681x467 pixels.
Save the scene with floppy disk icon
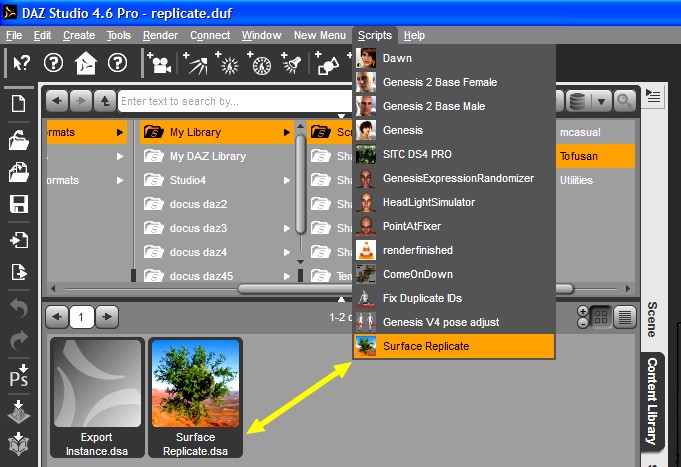point(19,204)
